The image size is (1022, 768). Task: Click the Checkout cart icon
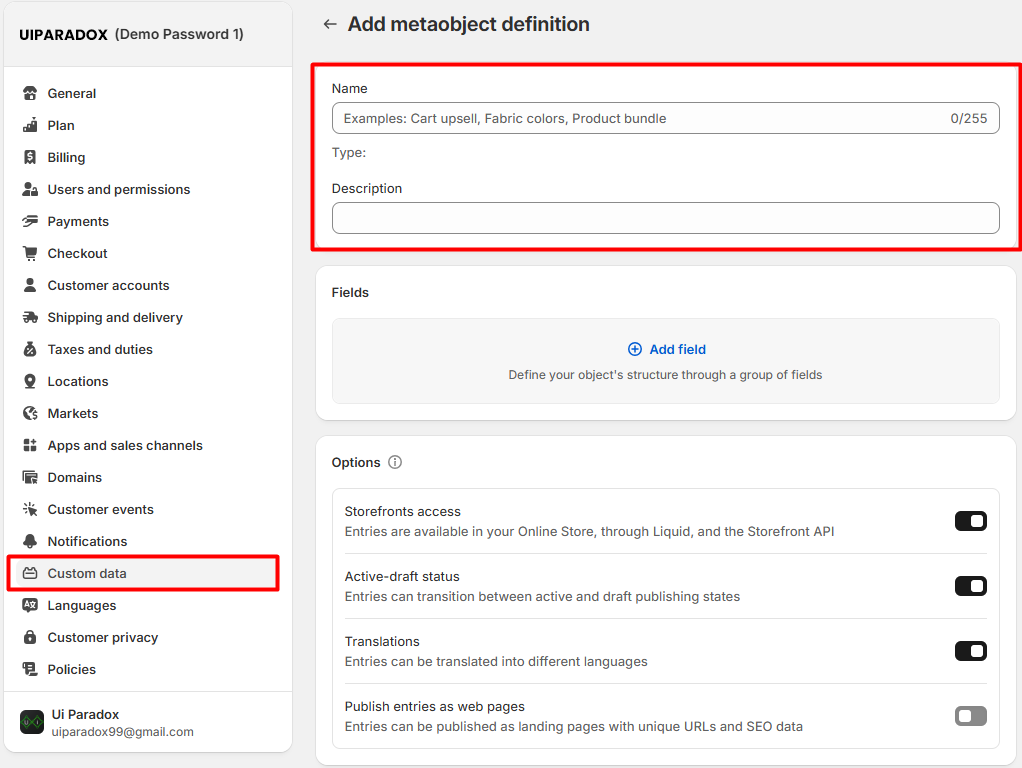(x=30, y=253)
